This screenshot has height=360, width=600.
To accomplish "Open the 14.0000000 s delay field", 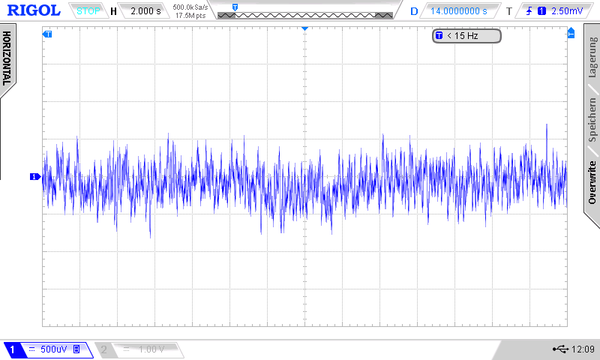I will (458, 11).
